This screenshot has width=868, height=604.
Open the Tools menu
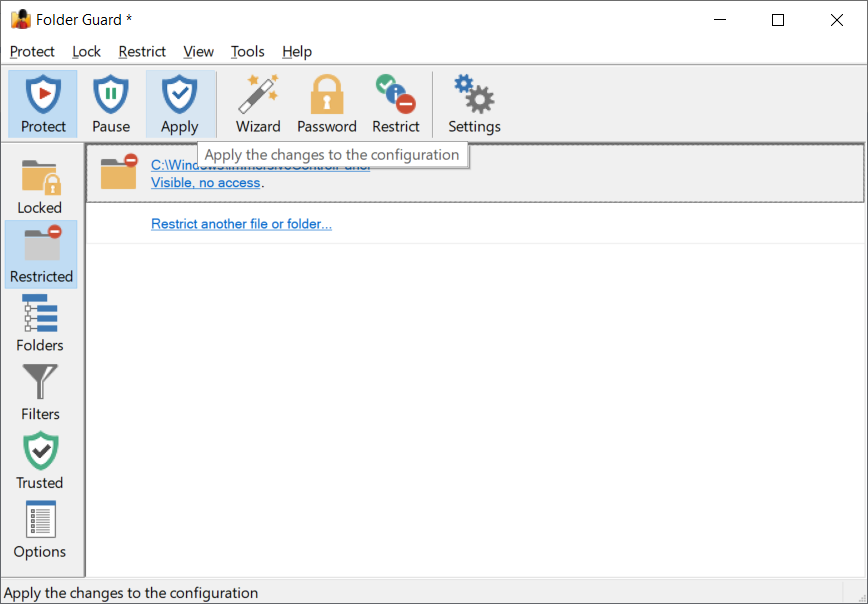247,51
